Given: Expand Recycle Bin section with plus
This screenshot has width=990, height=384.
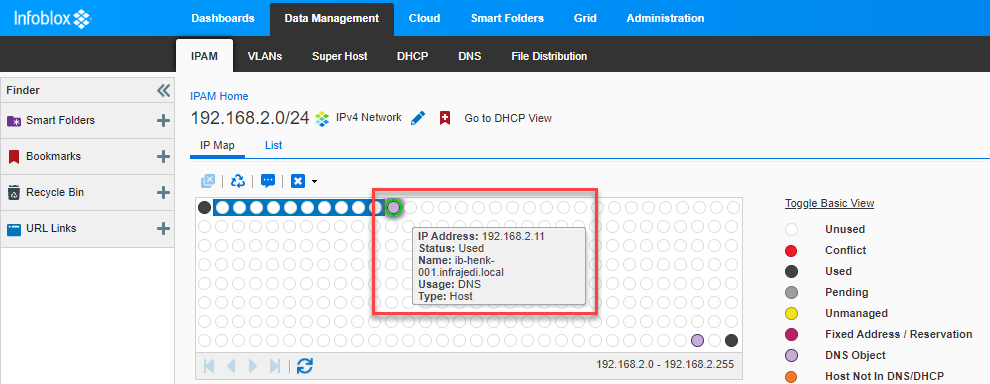Looking at the screenshot, I should [163, 193].
